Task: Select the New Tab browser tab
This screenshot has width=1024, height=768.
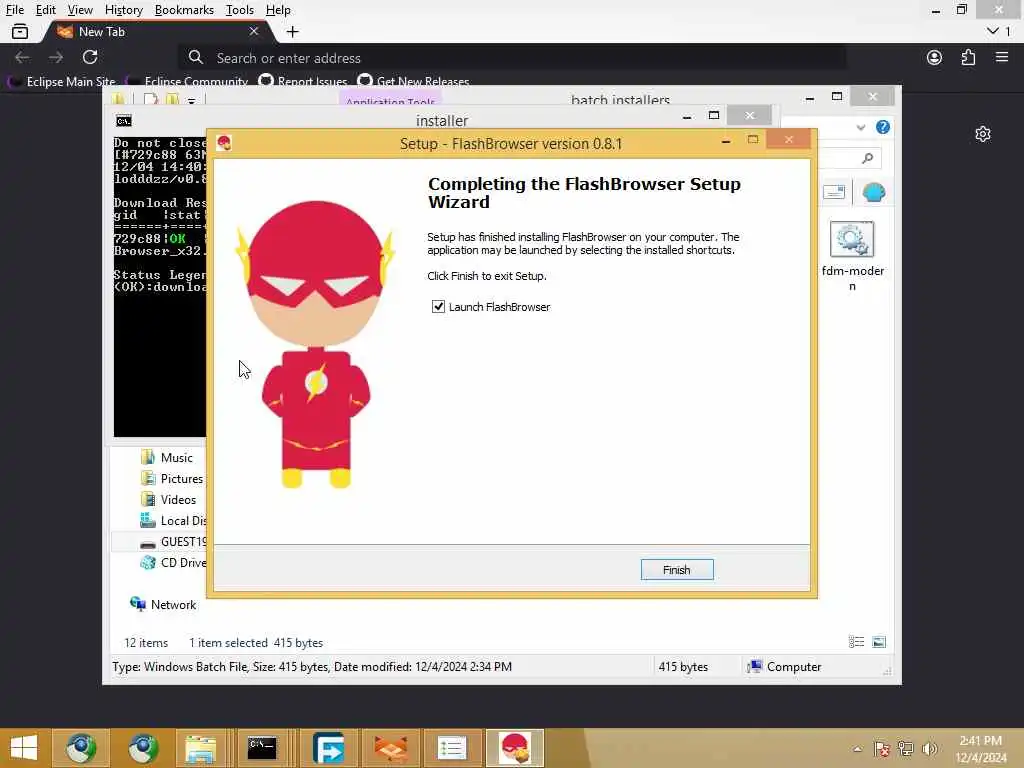Action: click(157, 31)
